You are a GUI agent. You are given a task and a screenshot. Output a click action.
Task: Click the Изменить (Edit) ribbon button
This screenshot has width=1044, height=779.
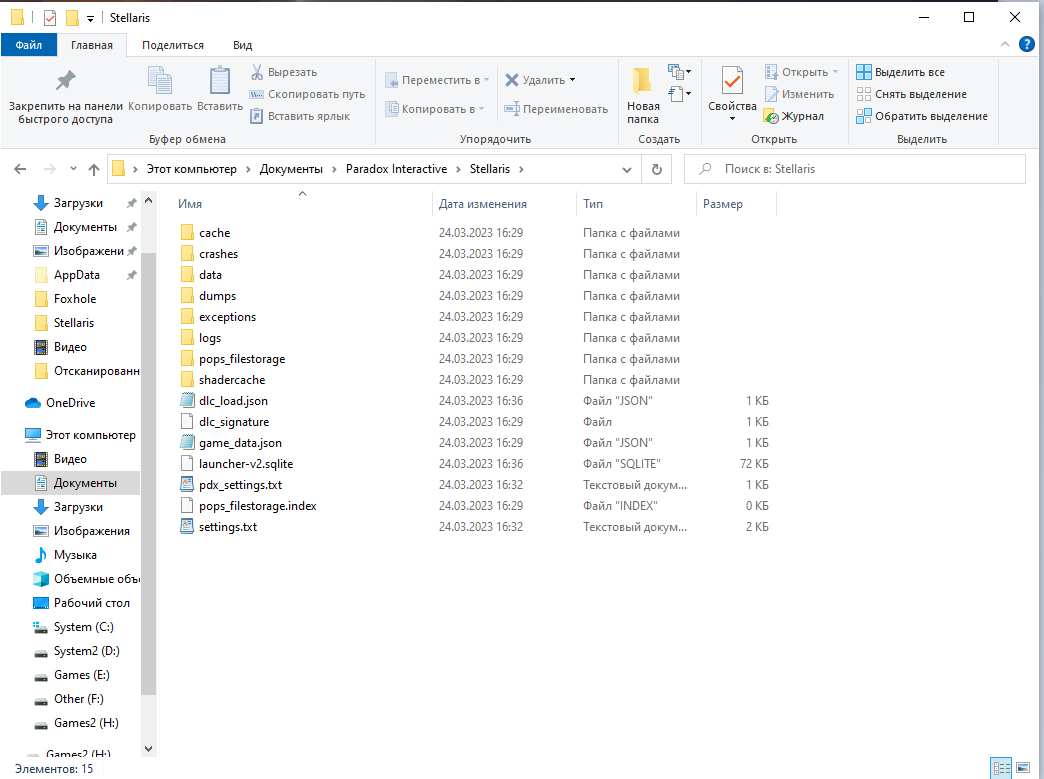(x=800, y=94)
